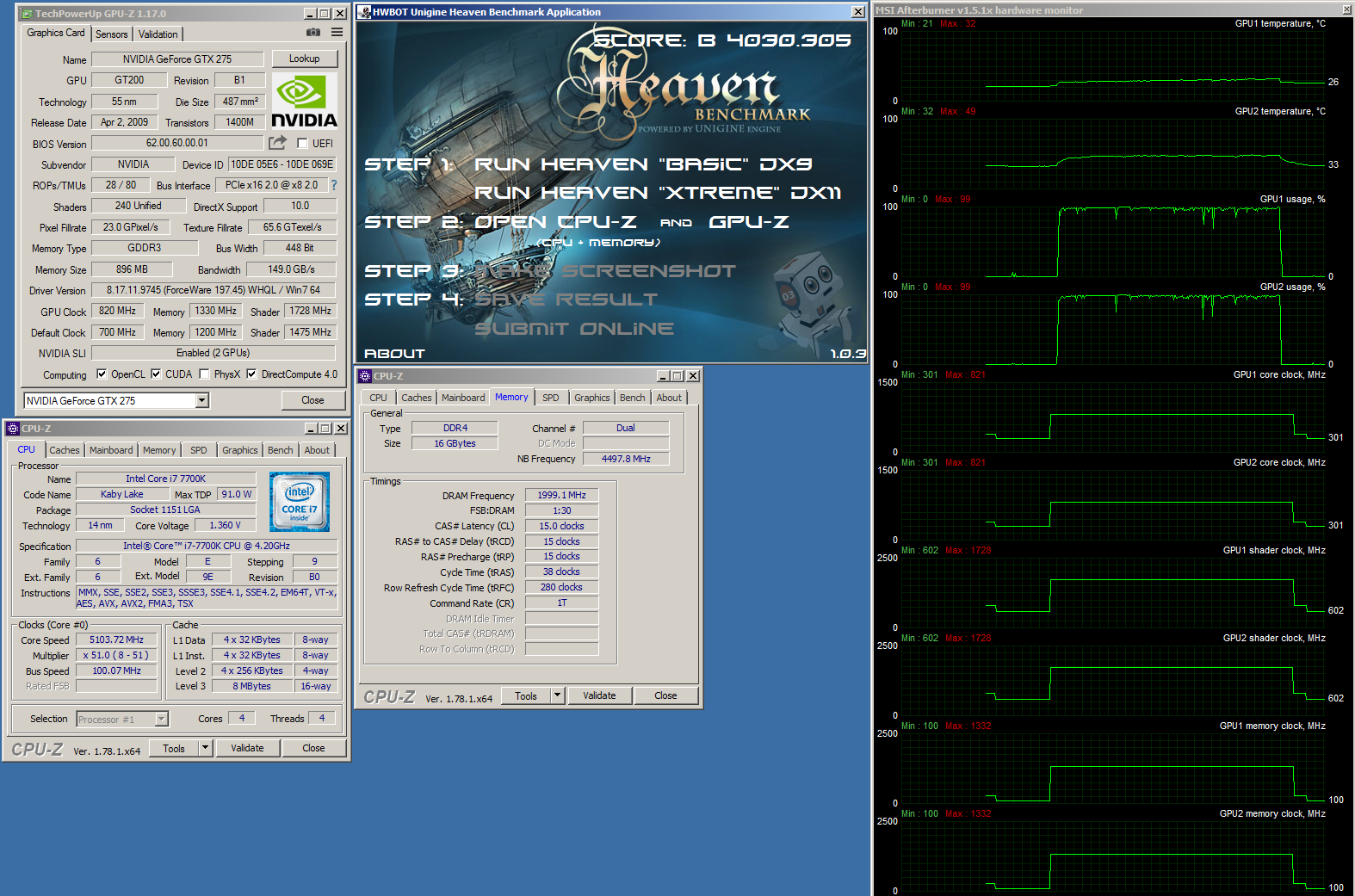Click Validate in CPU-Z processor window
1355x896 pixels.
click(247, 748)
